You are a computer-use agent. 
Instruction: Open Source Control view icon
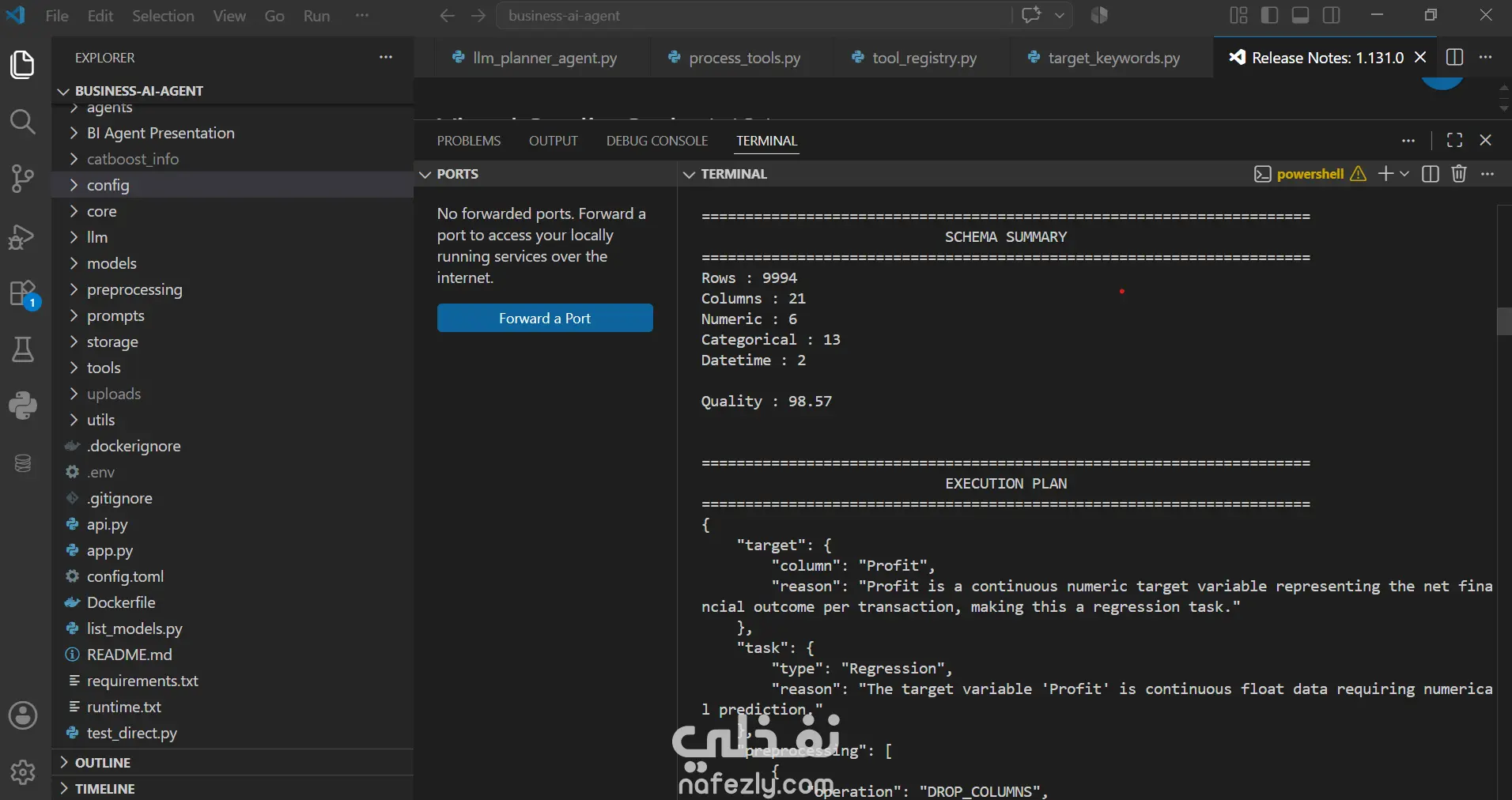coord(22,179)
